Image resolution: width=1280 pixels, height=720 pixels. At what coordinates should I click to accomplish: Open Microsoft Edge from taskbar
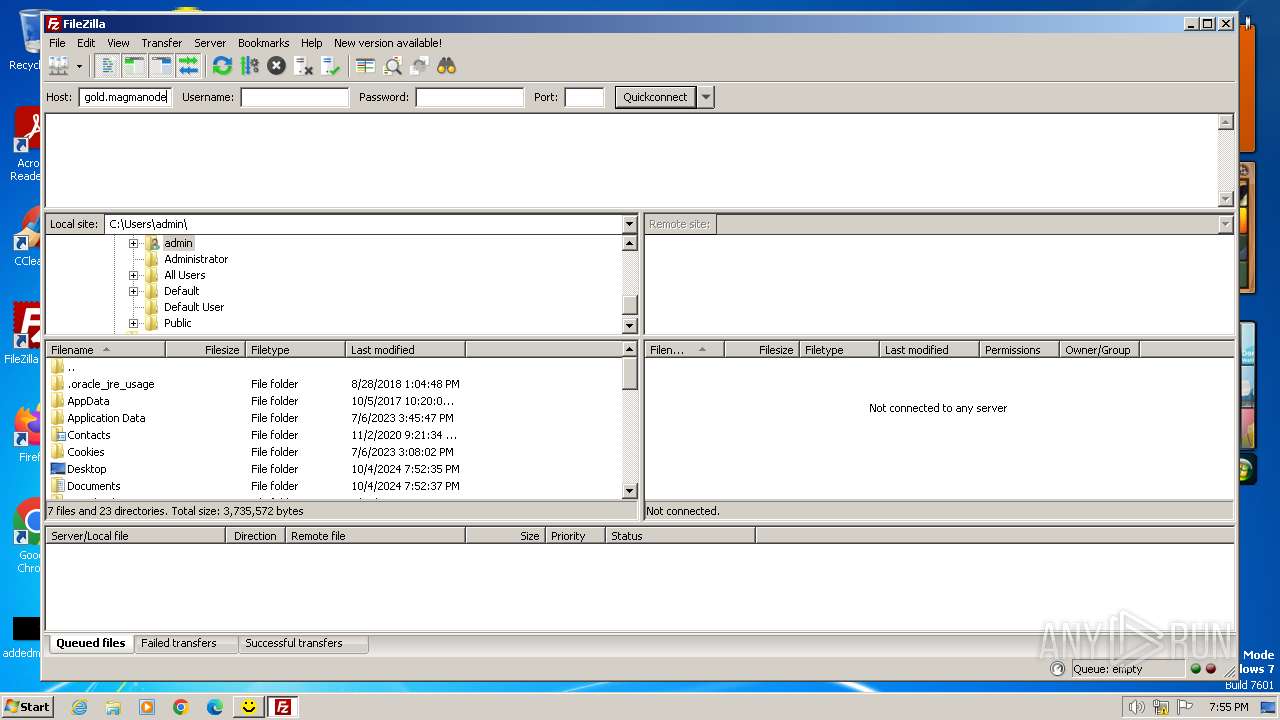coord(214,707)
